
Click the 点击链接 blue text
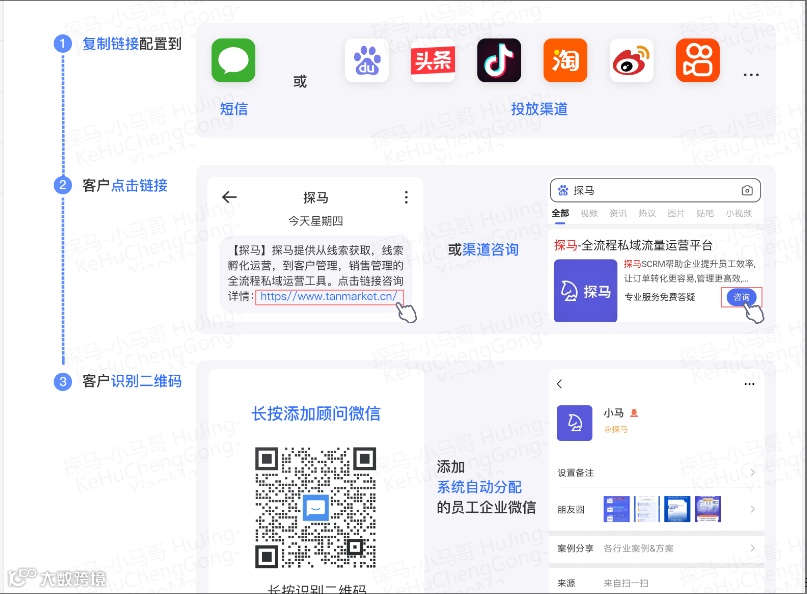pos(139,185)
